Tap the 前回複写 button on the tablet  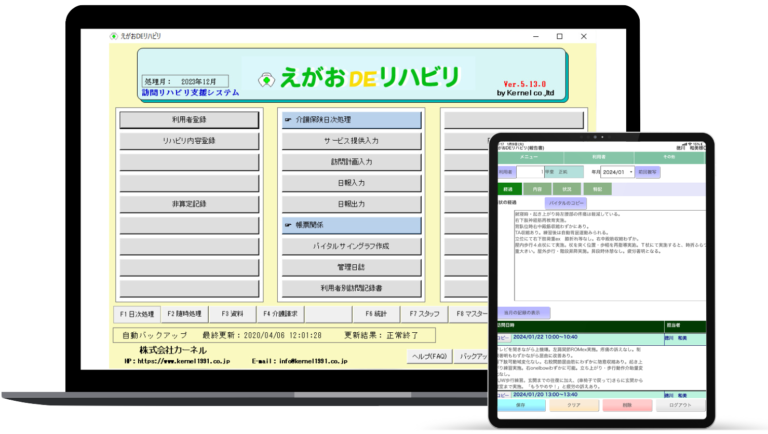[x=648, y=172]
